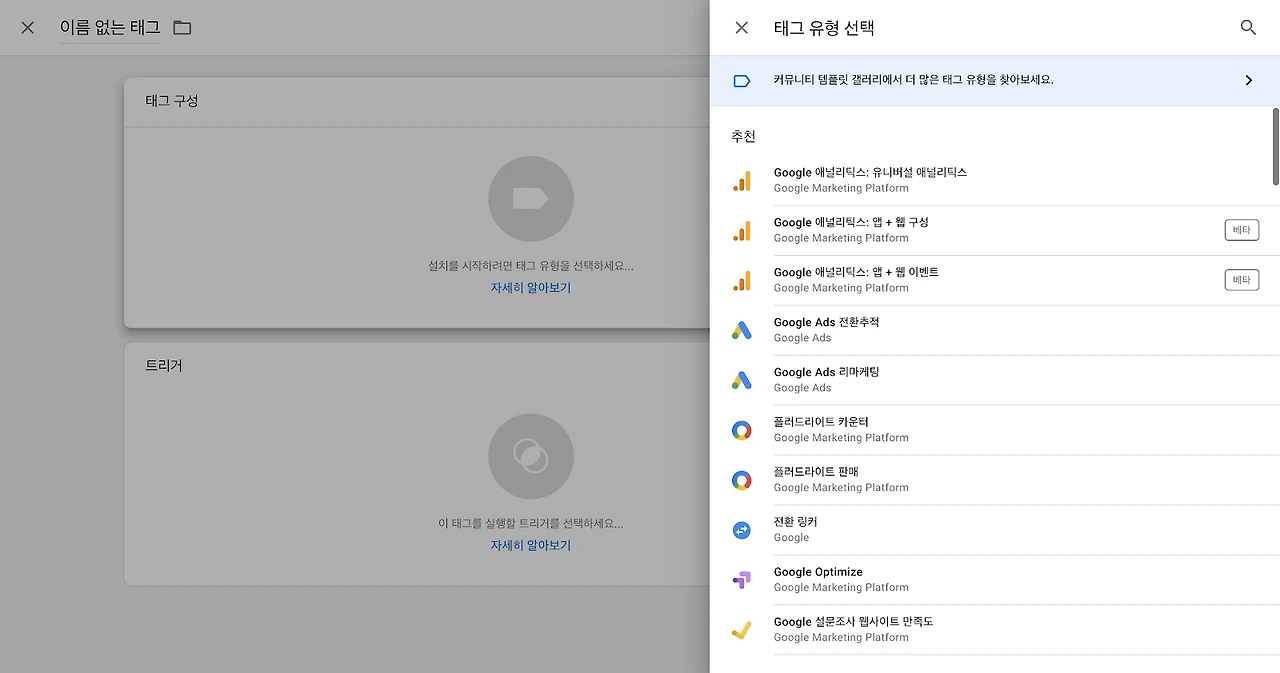Image resolution: width=1280 pixels, height=673 pixels.
Task: Click '이 태그를 실행할 트리거를 선택하세요...' text
Action: pyautogui.click(x=531, y=523)
